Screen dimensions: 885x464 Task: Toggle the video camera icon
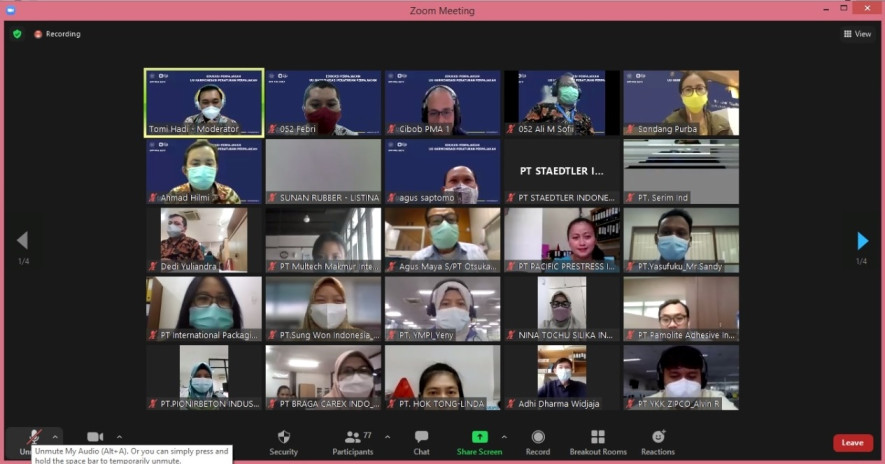(x=95, y=437)
